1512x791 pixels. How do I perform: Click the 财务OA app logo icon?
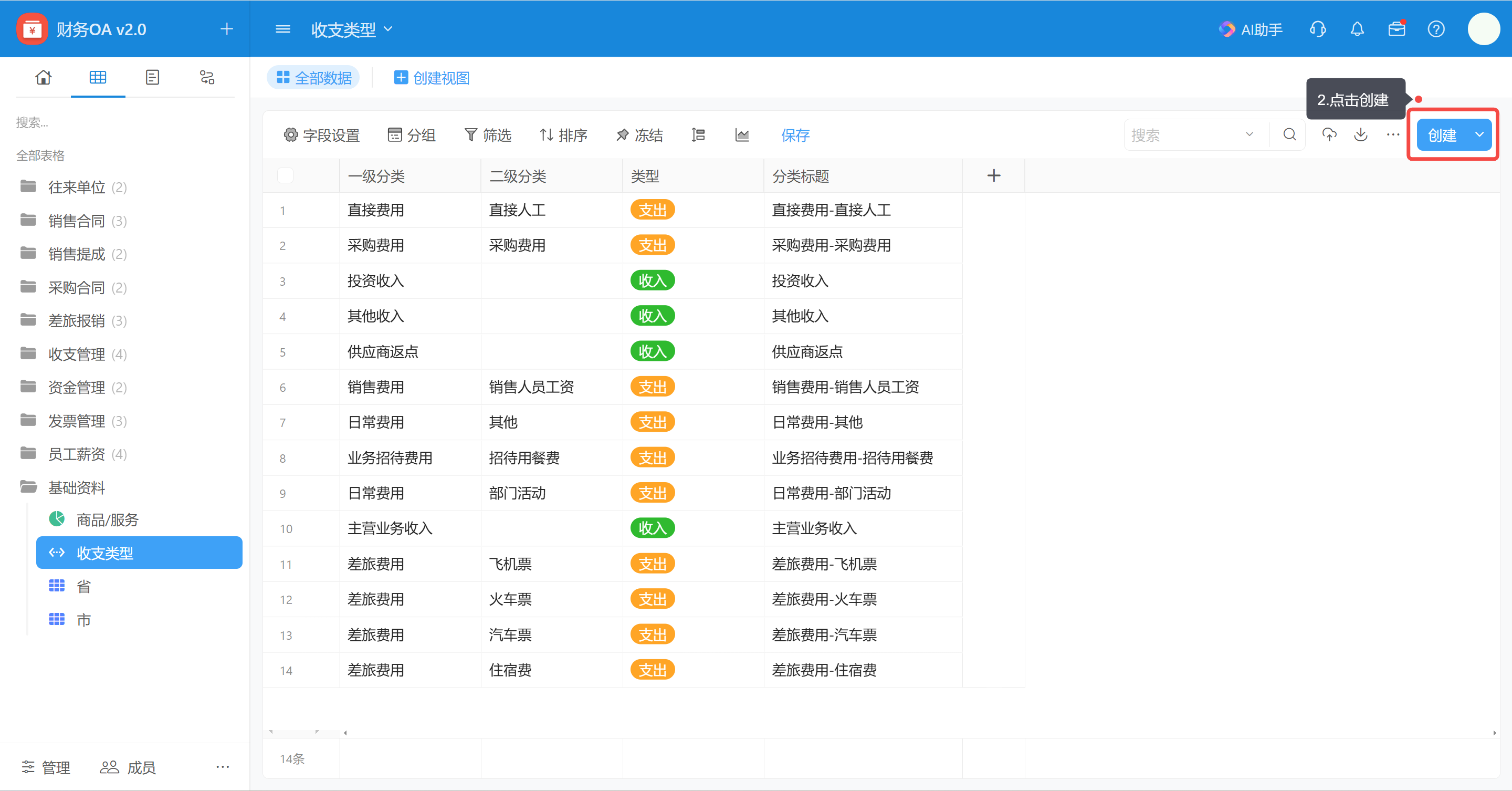(x=31, y=29)
